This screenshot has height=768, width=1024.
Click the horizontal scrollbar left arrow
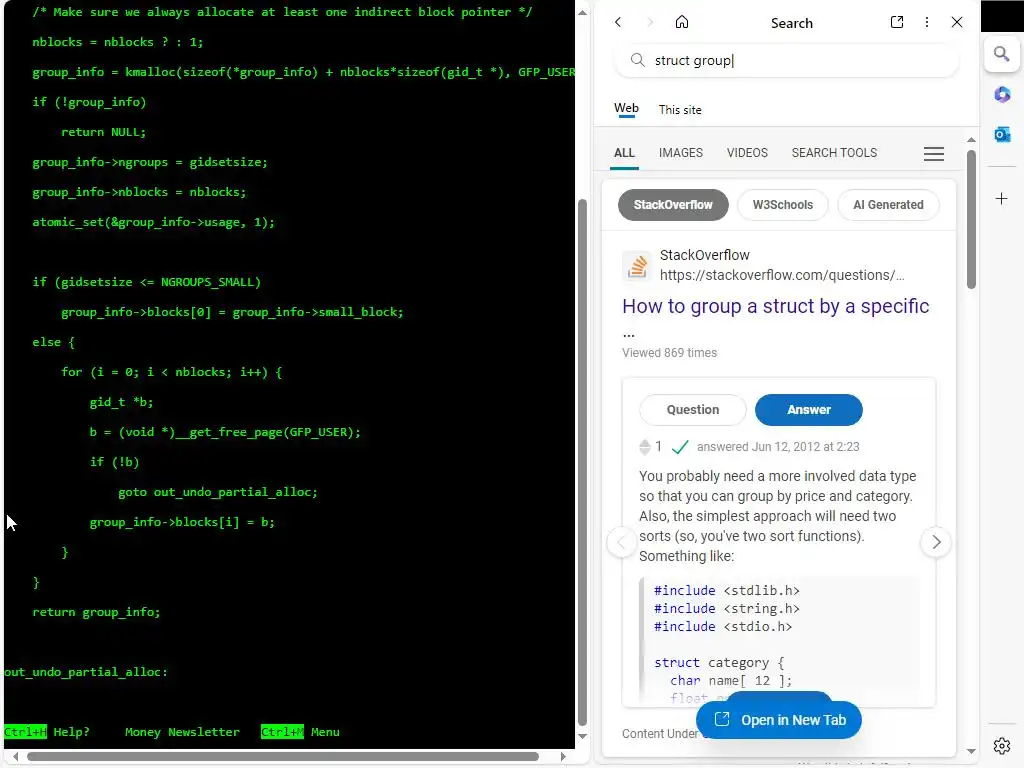pyautogui.click(x=16, y=756)
